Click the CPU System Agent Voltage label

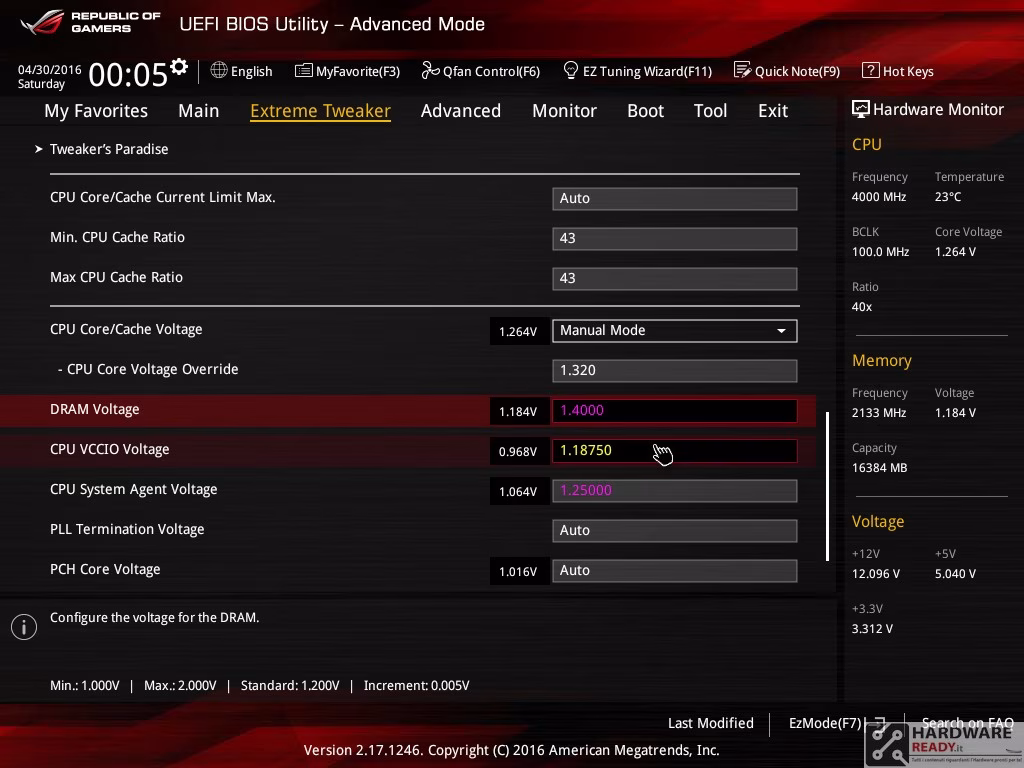(134, 489)
